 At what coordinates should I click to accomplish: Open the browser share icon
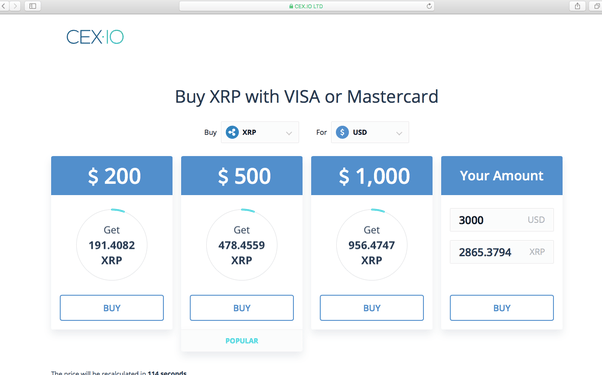(577, 6)
